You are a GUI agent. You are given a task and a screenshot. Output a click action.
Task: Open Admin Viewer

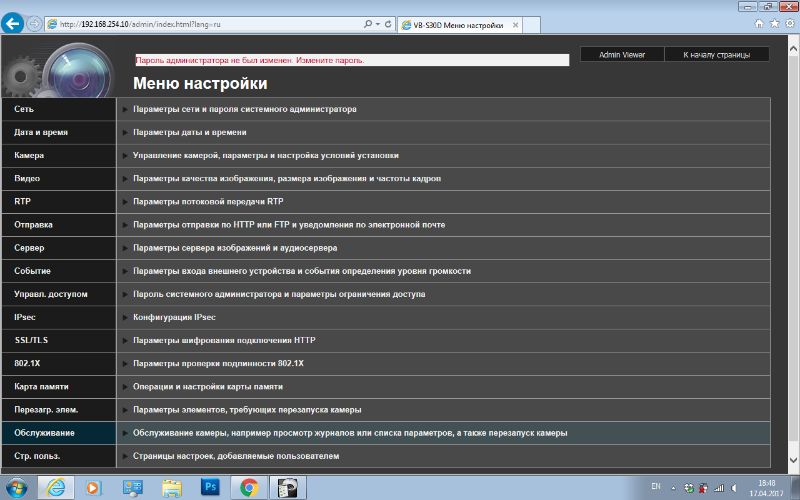[622, 55]
